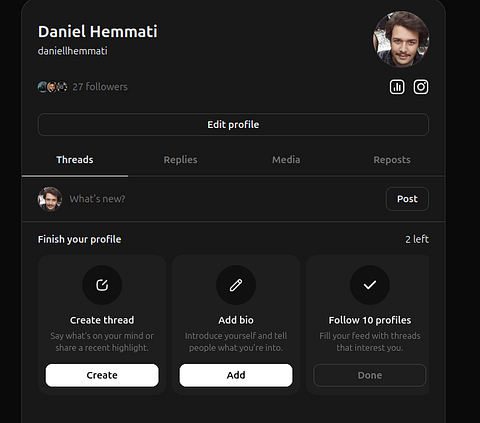Switch to the Replies tab
This screenshot has width=480, height=423.
[x=180, y=160]
